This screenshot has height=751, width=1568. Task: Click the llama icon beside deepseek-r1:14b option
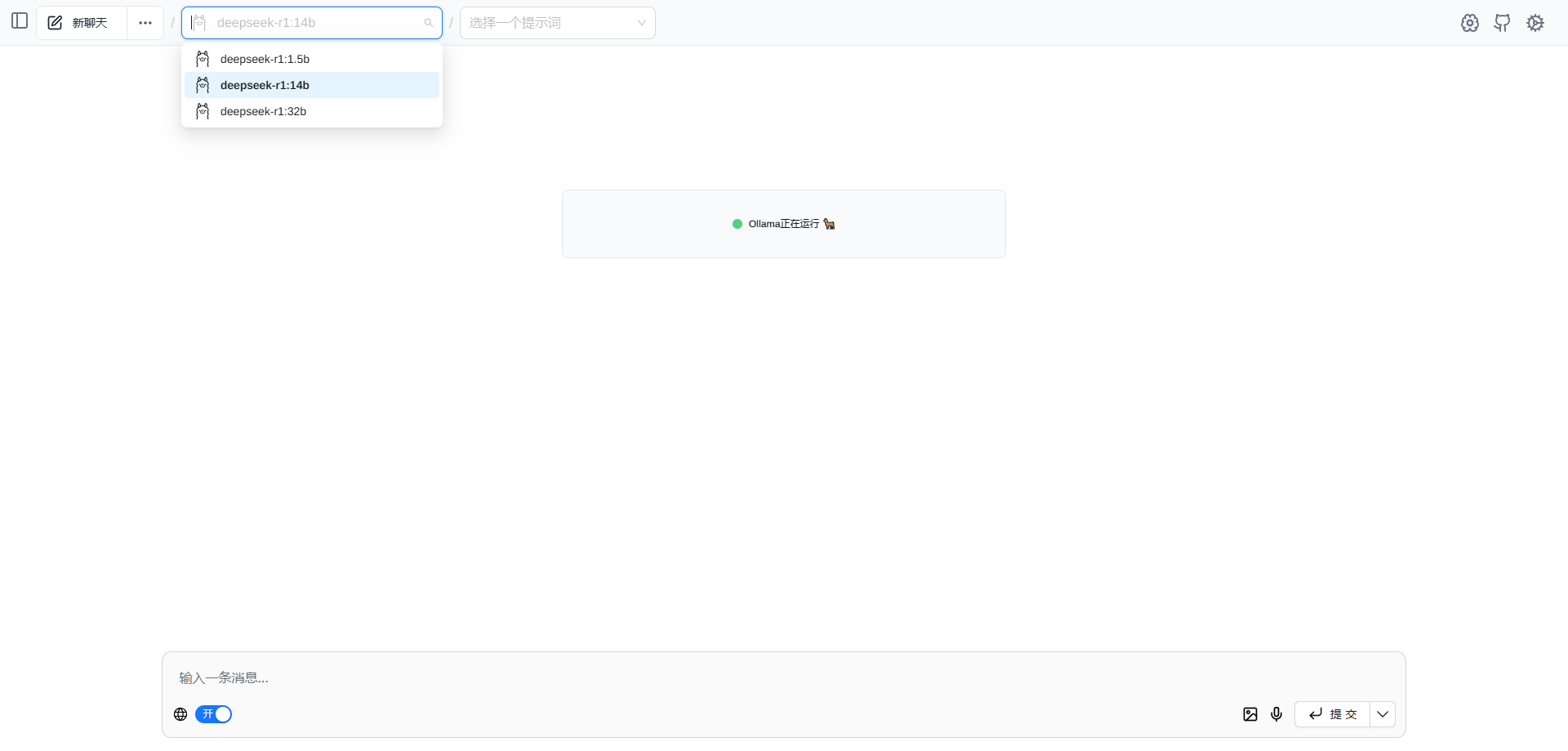(203, 85)
